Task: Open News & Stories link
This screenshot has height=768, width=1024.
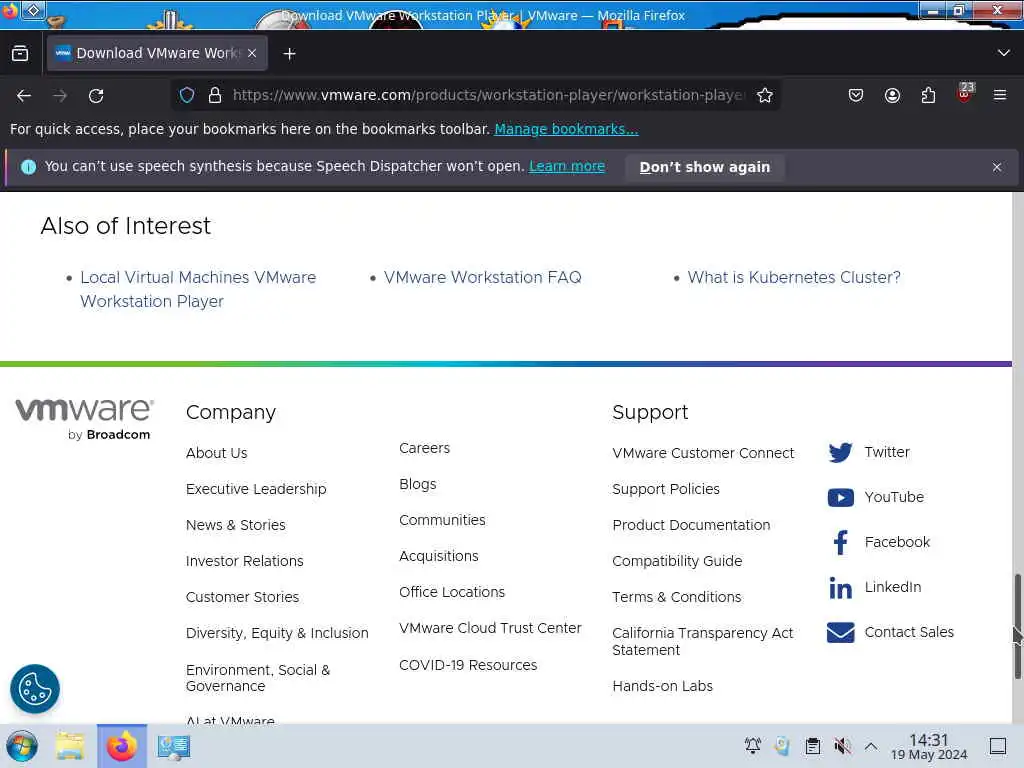Action: point(236,525)
